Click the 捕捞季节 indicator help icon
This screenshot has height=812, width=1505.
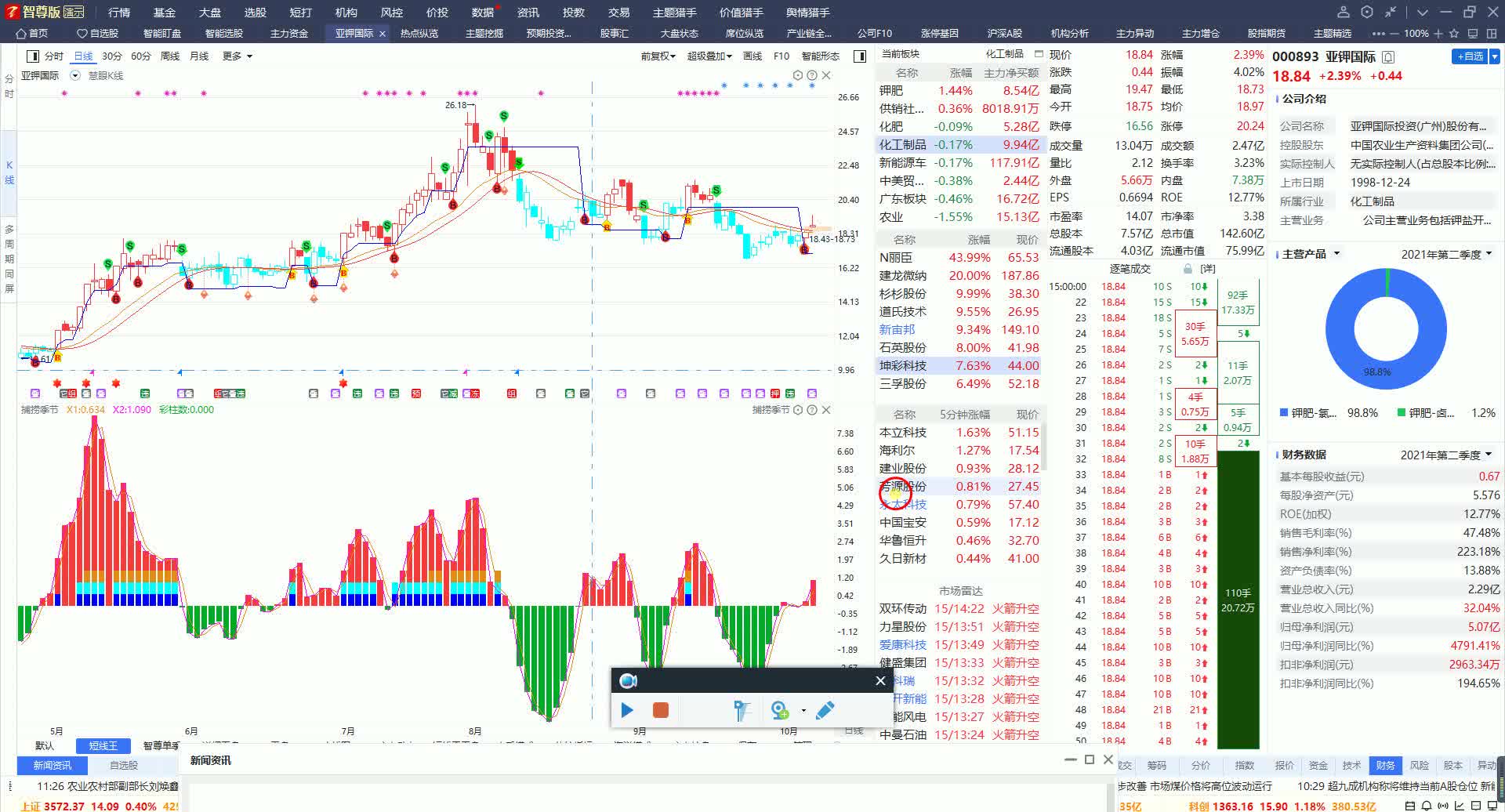(x=812, y=410)
